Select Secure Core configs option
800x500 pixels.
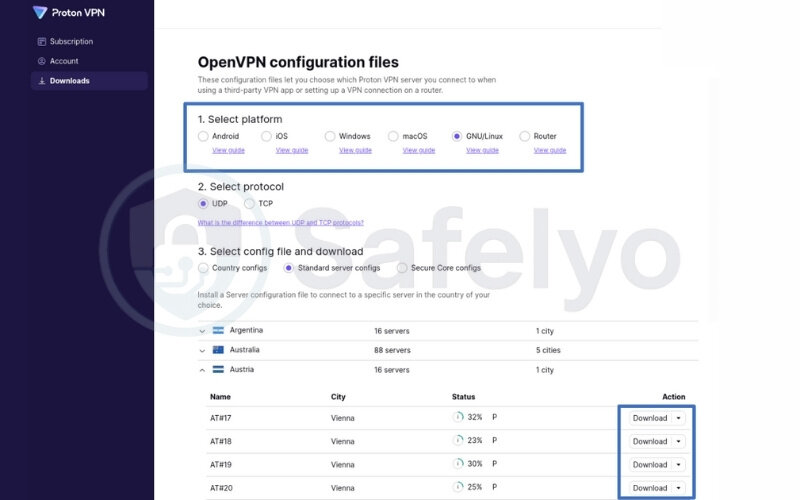point(402,268)
